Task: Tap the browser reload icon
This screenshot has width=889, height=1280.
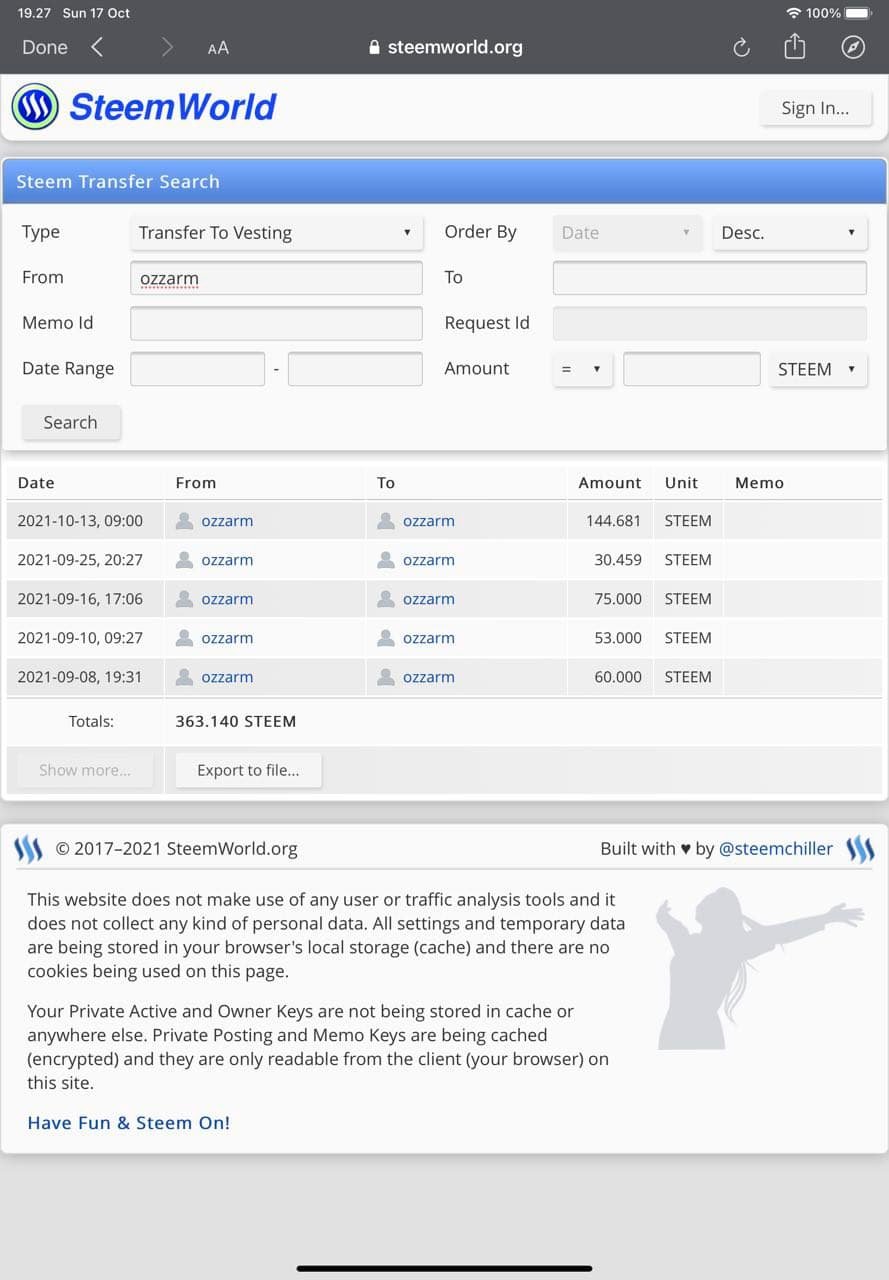Action: pyautogui.click(x=741, y=47)
